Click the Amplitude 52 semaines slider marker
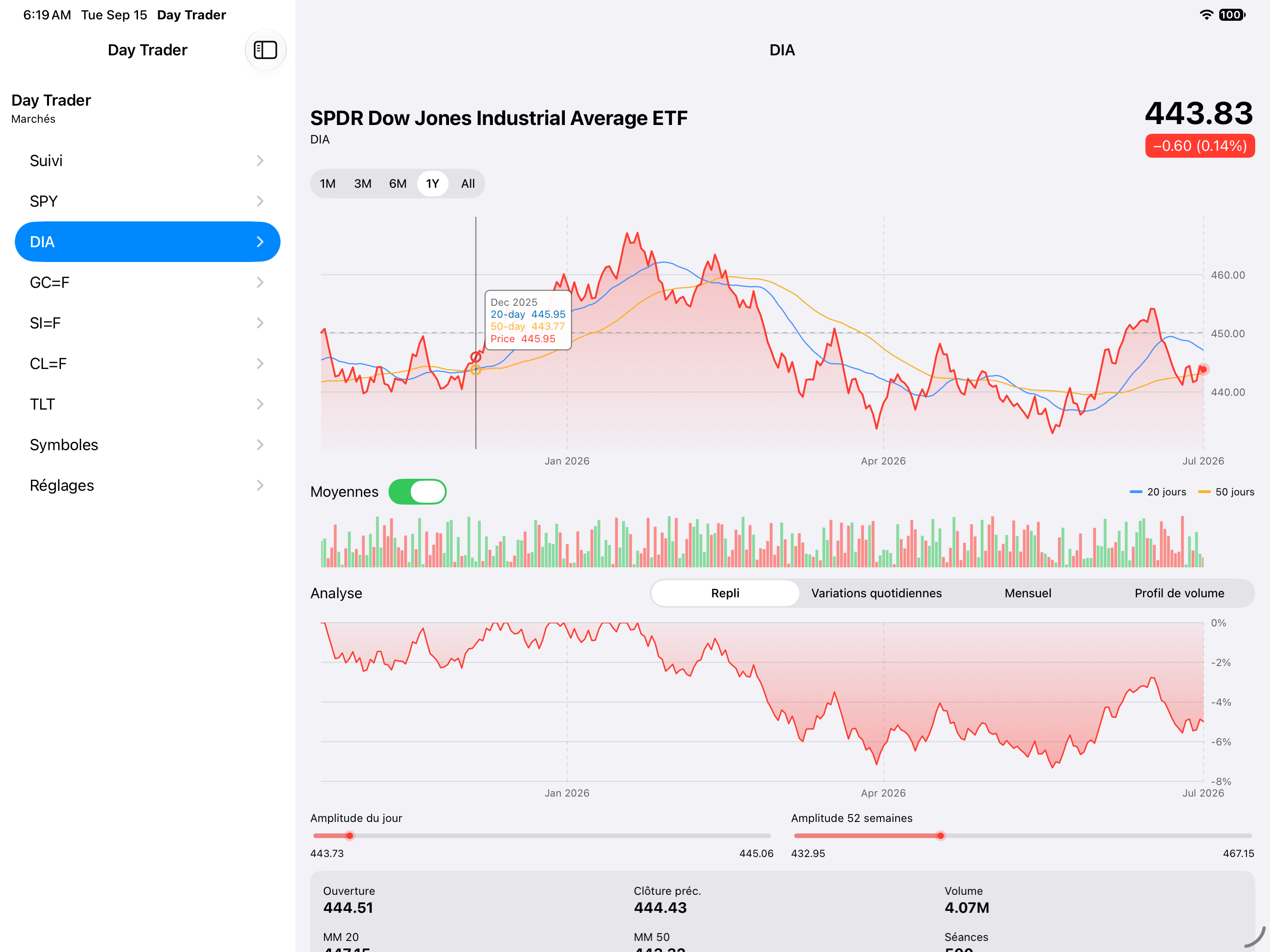This screenshot has height=952, width=1270. coord(941,835)
